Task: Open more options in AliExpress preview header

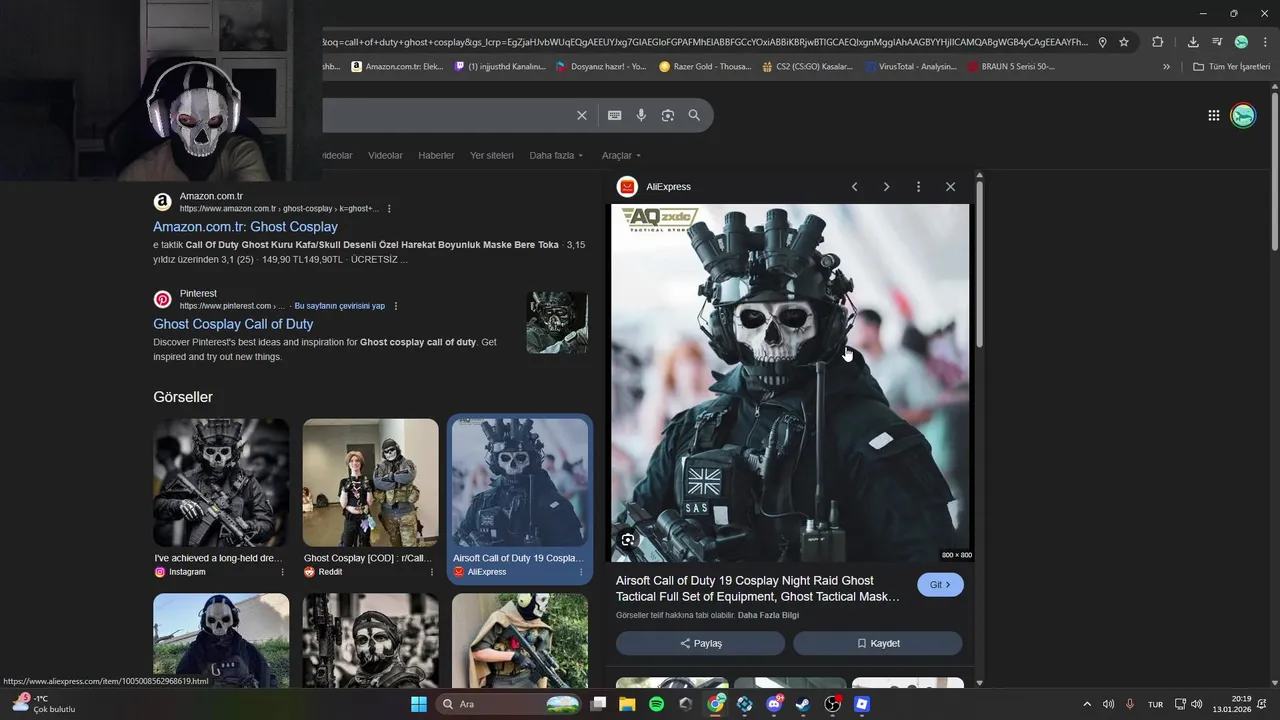Action: (x=918, y=187)
